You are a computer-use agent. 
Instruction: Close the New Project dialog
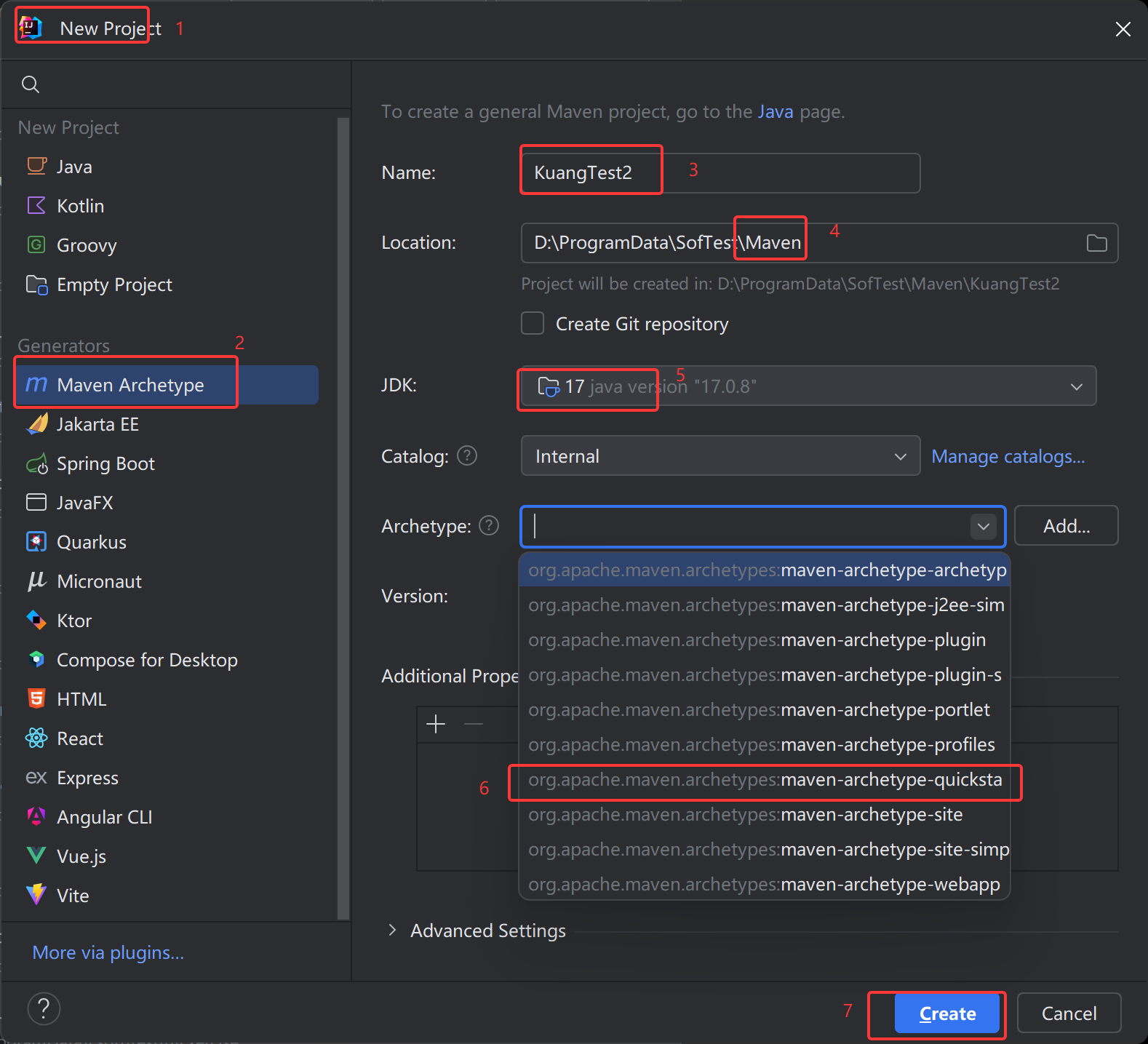pos(1123,29)
